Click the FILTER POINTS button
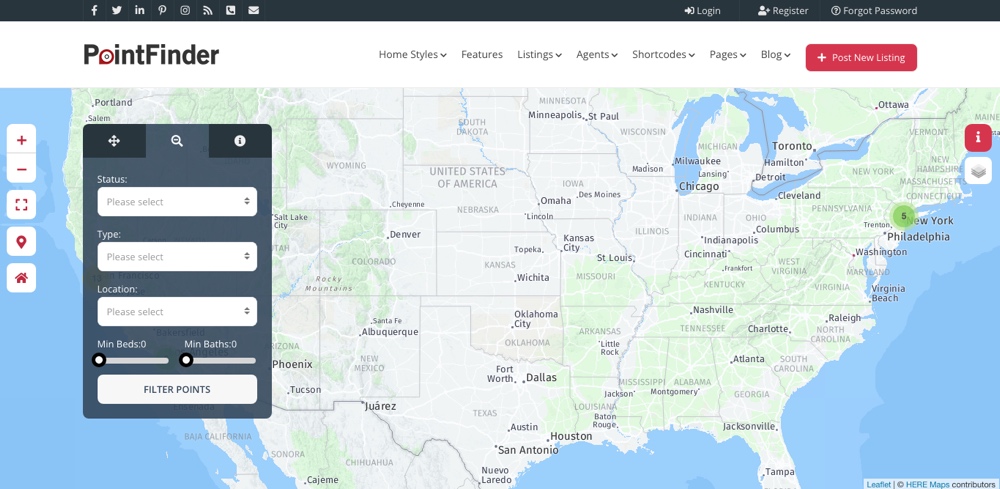1000x489 pixels. click(177, 389)
